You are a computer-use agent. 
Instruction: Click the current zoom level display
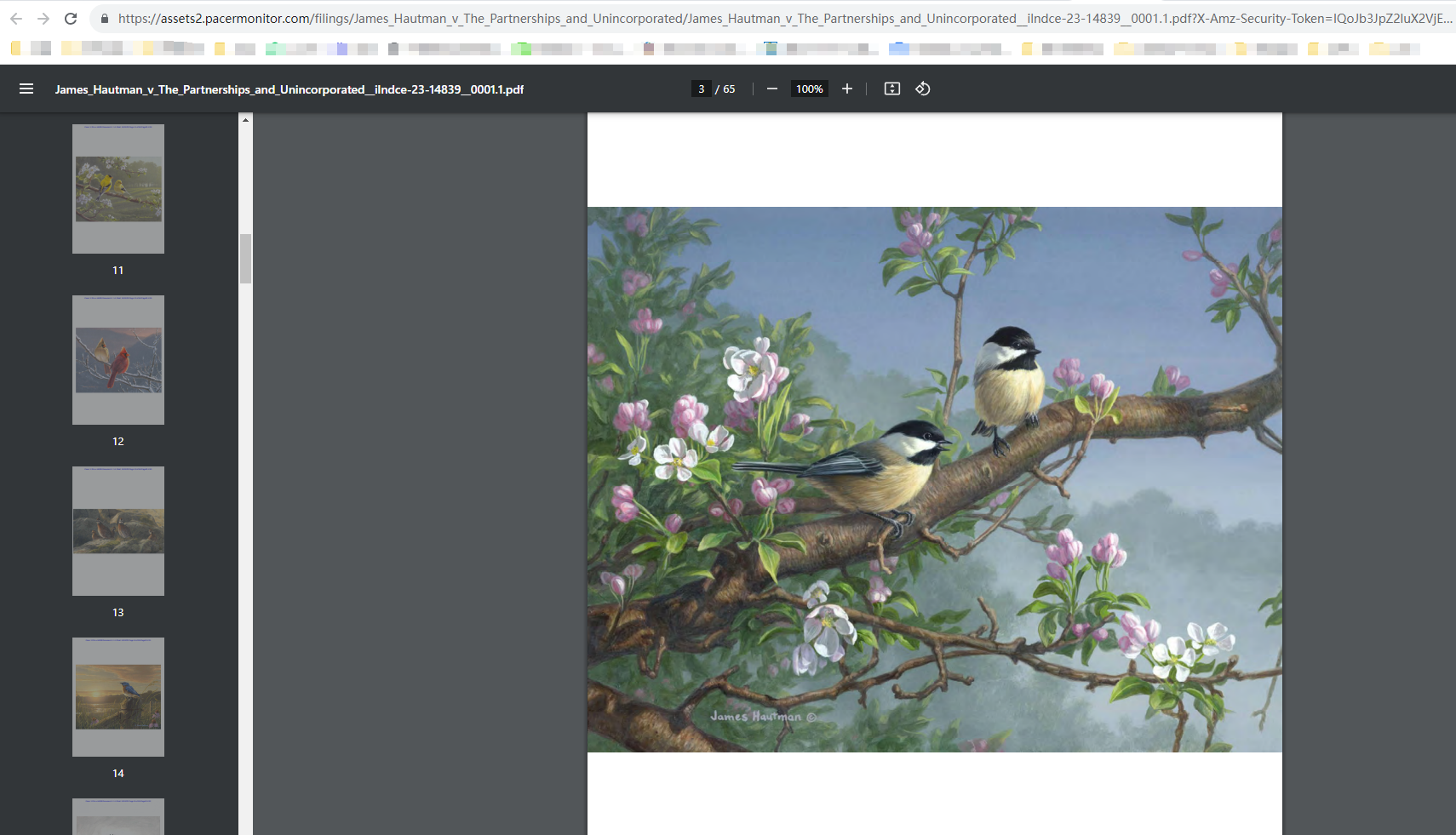[809, 89]
